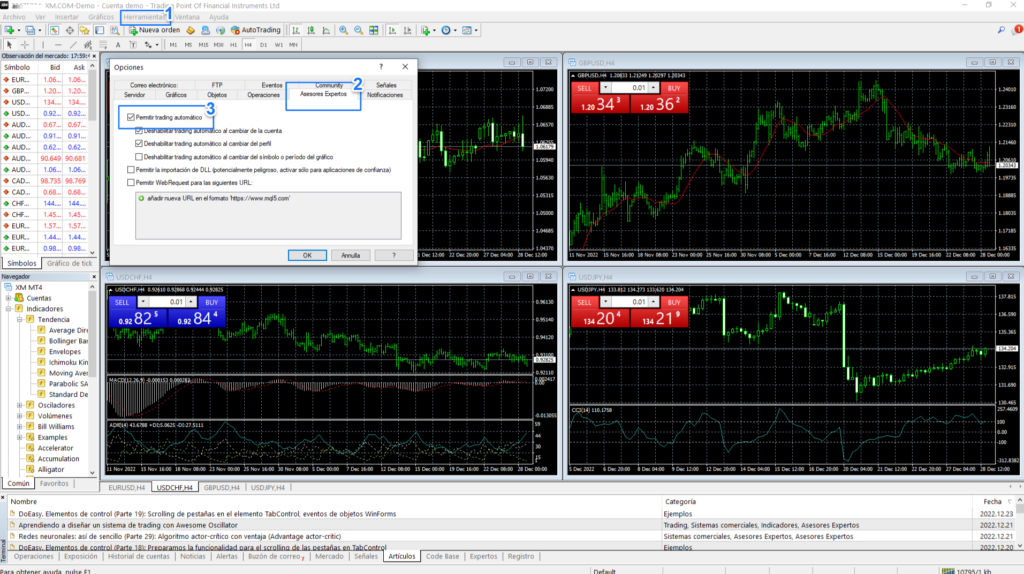Click BUY on the USDJPY chart
Viewport: 1024px width, 574px height.
tap(674, 302)
